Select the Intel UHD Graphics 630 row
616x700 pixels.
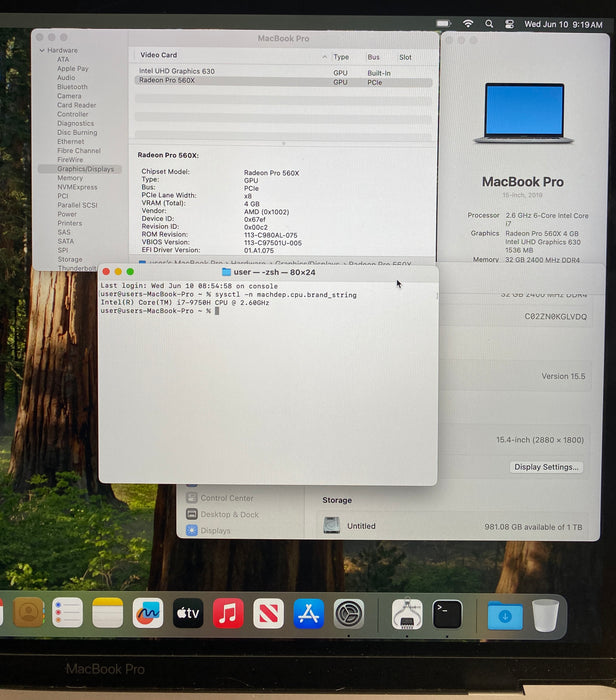point(283,71)
